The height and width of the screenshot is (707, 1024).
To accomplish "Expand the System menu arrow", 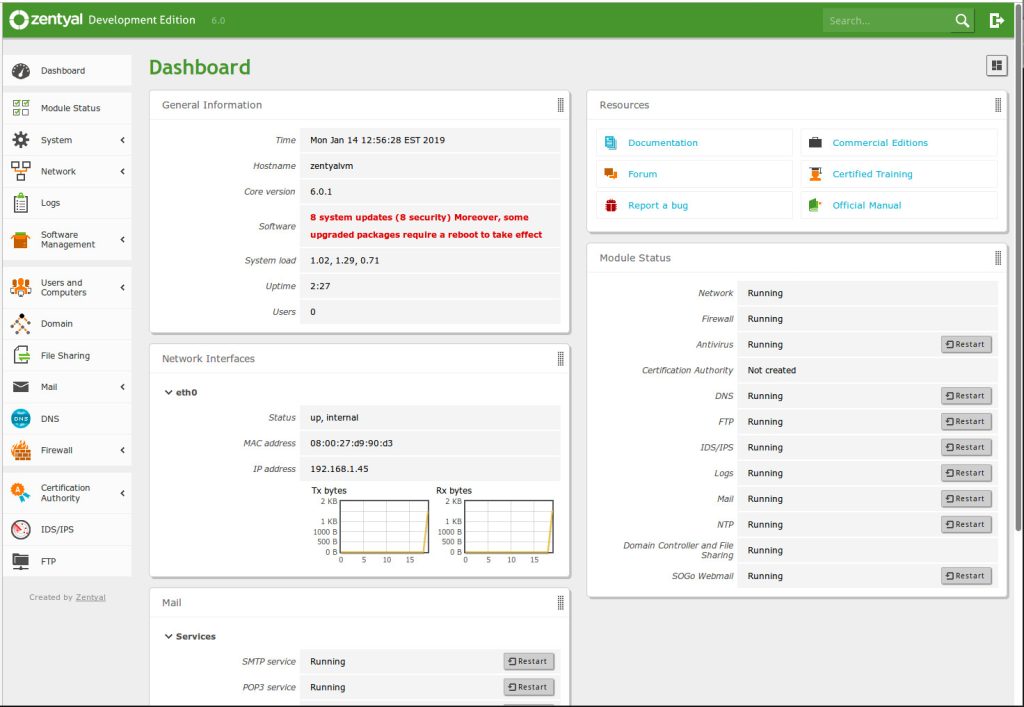I will point(122,141).
